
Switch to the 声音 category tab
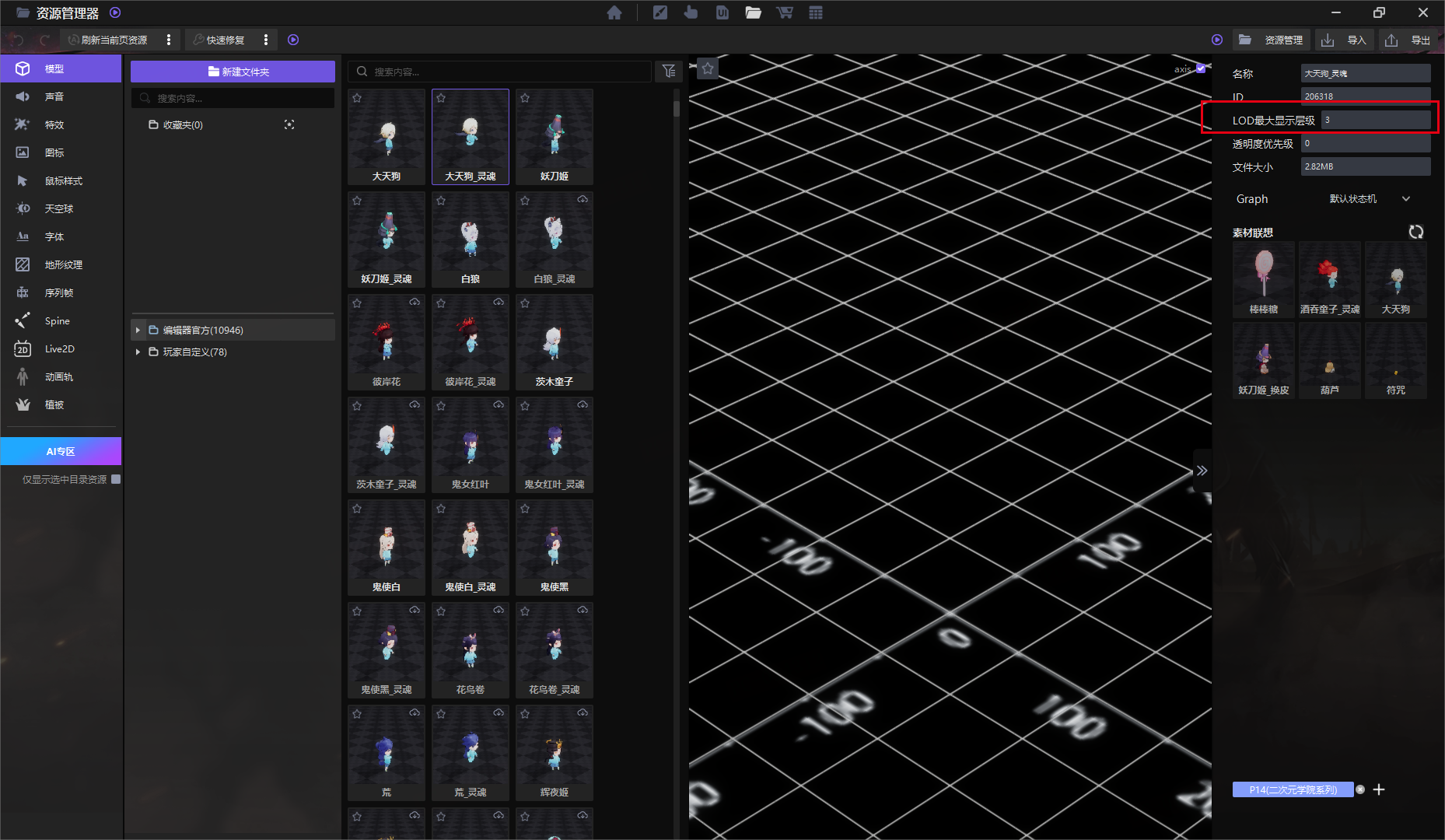click(54, 96)
